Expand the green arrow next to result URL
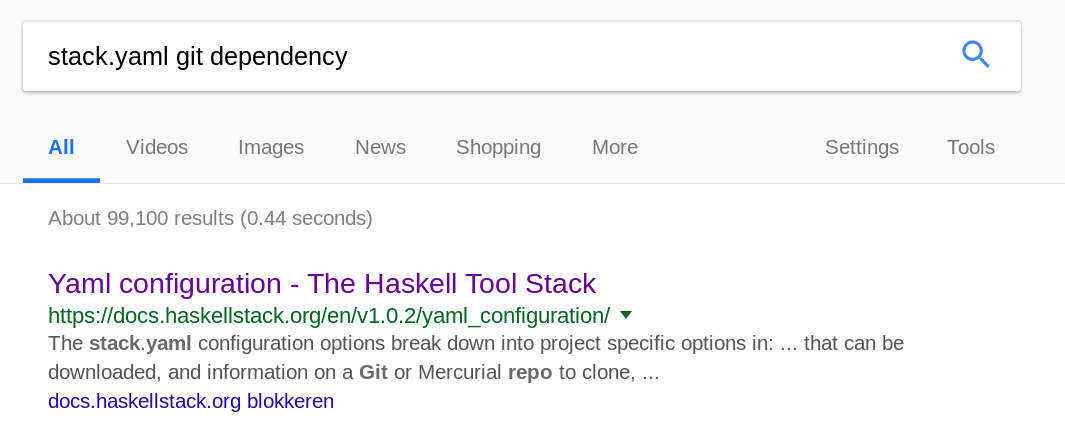This screenshot has width=1065, height=431. 626,315
